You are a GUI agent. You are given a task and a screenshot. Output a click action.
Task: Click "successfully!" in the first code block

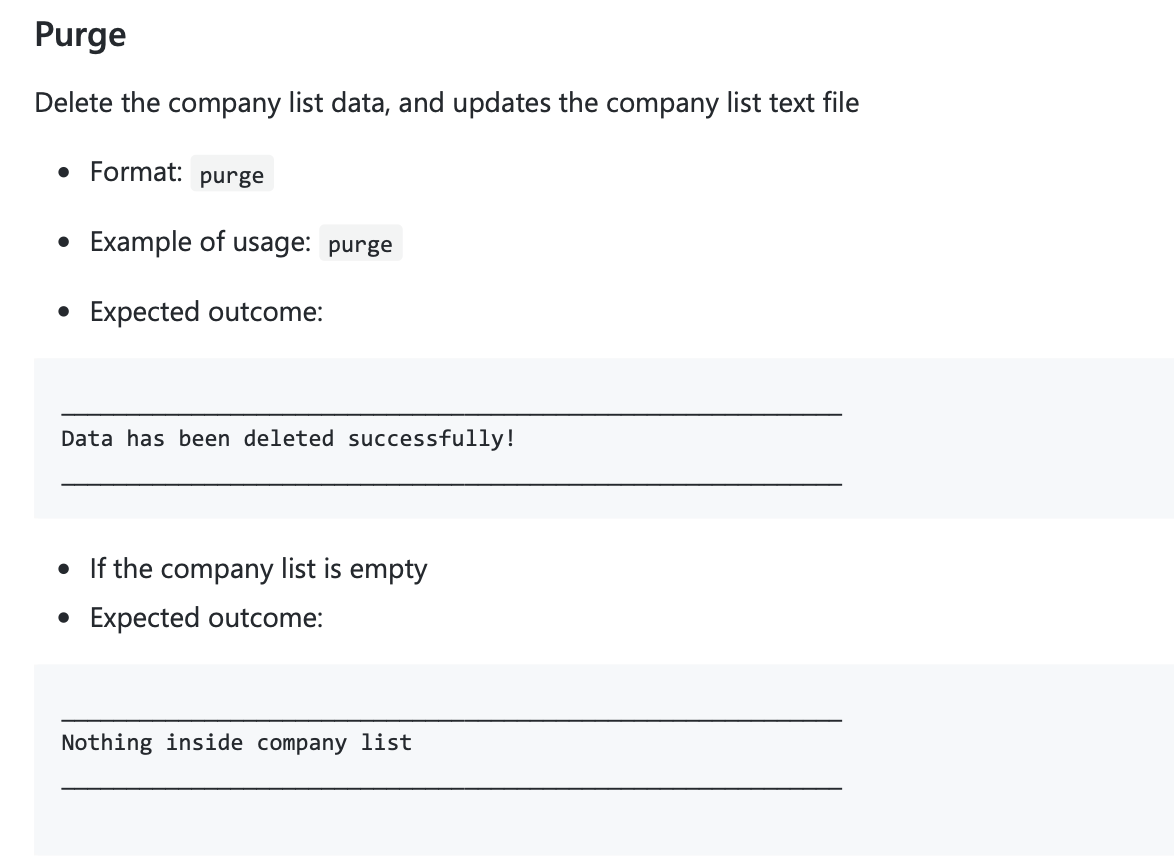[x=431, y=438]
